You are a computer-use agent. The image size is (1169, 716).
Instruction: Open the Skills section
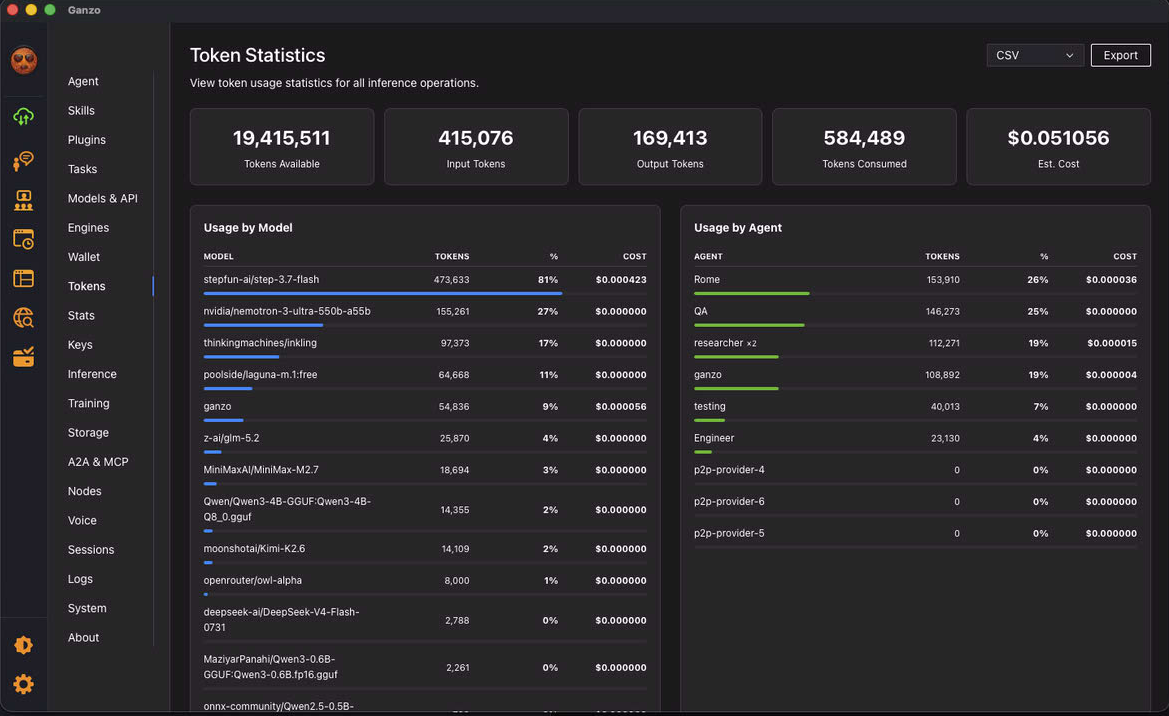pos(81,110)
